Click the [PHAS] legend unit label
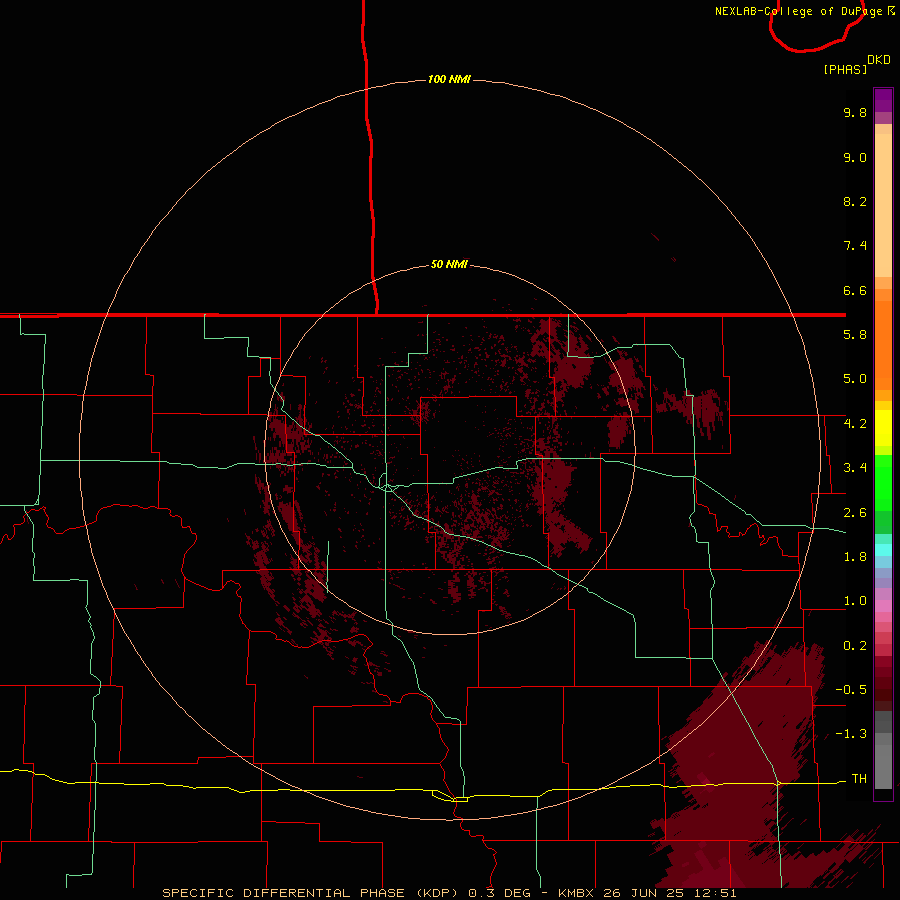 pos(845,69)
